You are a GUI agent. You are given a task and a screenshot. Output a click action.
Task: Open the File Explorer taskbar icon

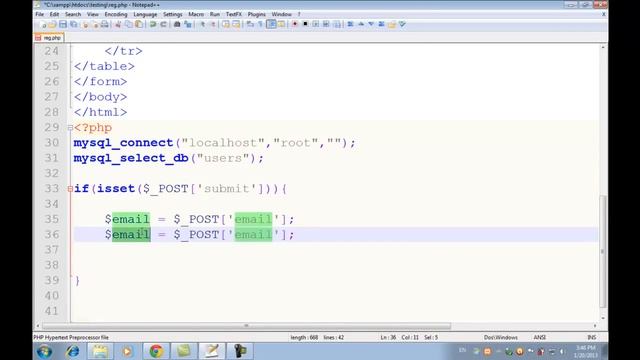(x=100, y=351)
